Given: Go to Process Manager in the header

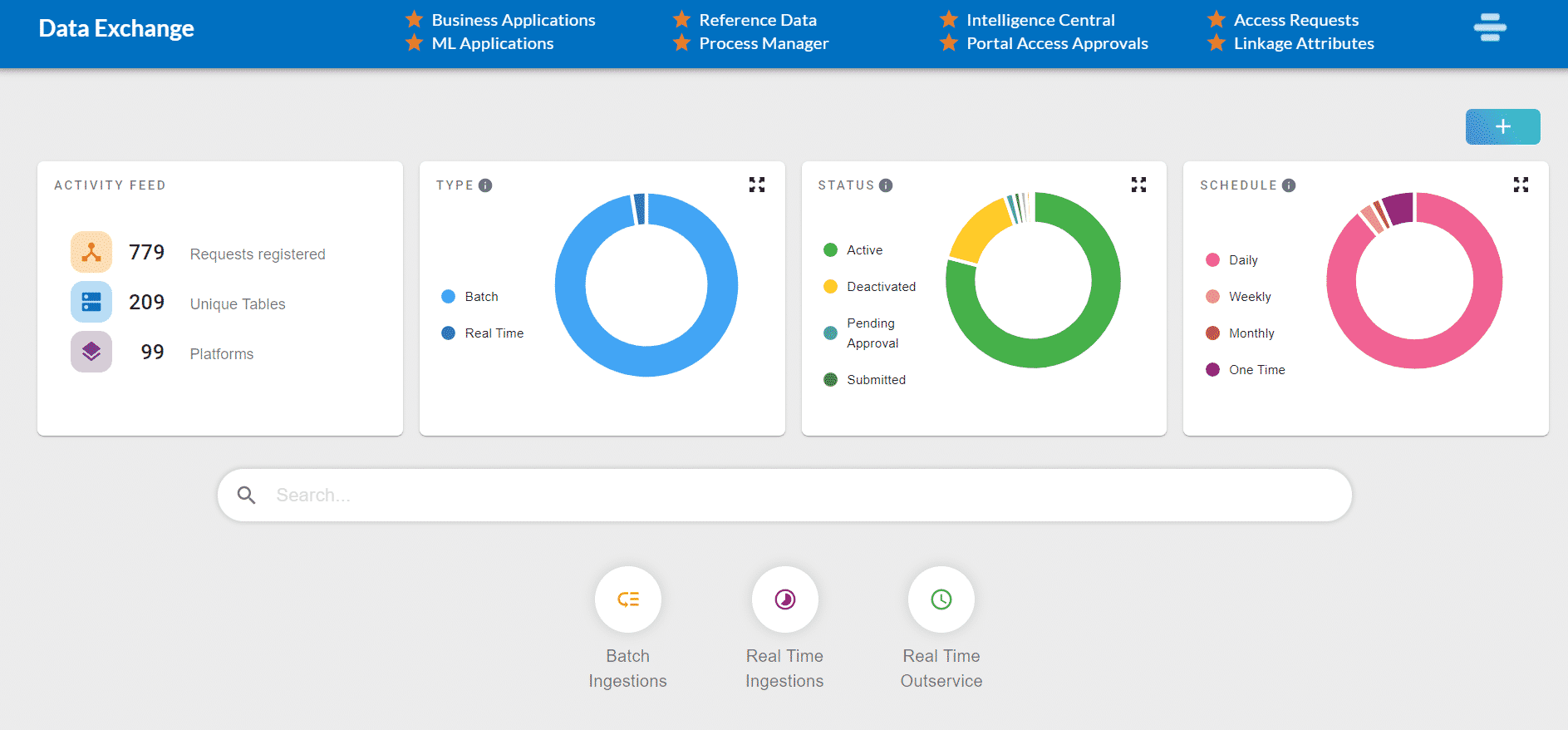Looking at the screenshot, I should [x=763, y=43].
